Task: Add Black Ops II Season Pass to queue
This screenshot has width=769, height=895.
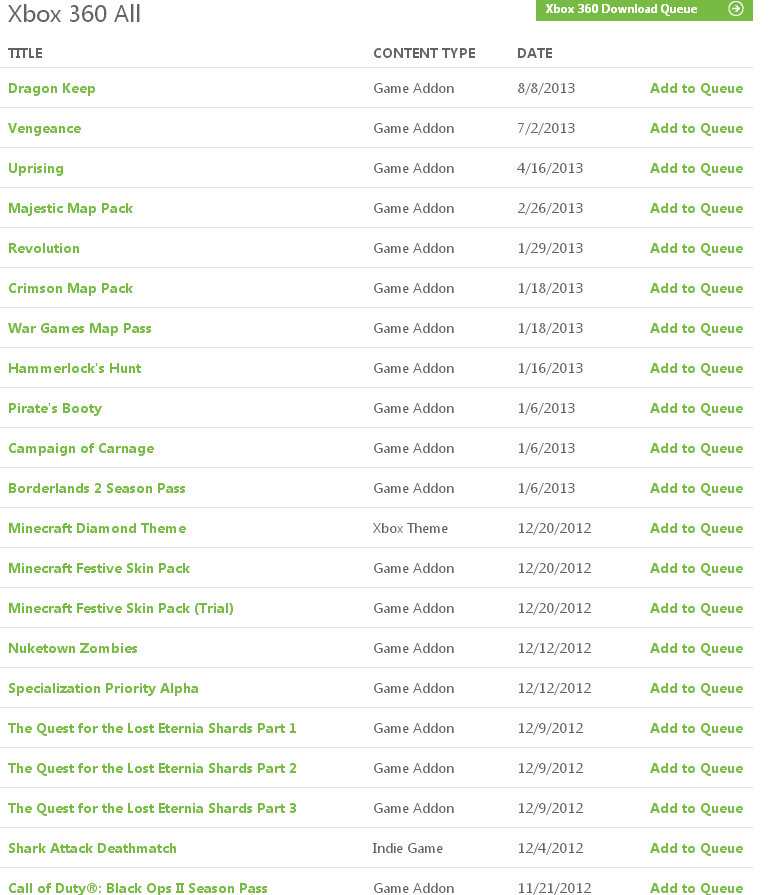Action: coord(696,888)
